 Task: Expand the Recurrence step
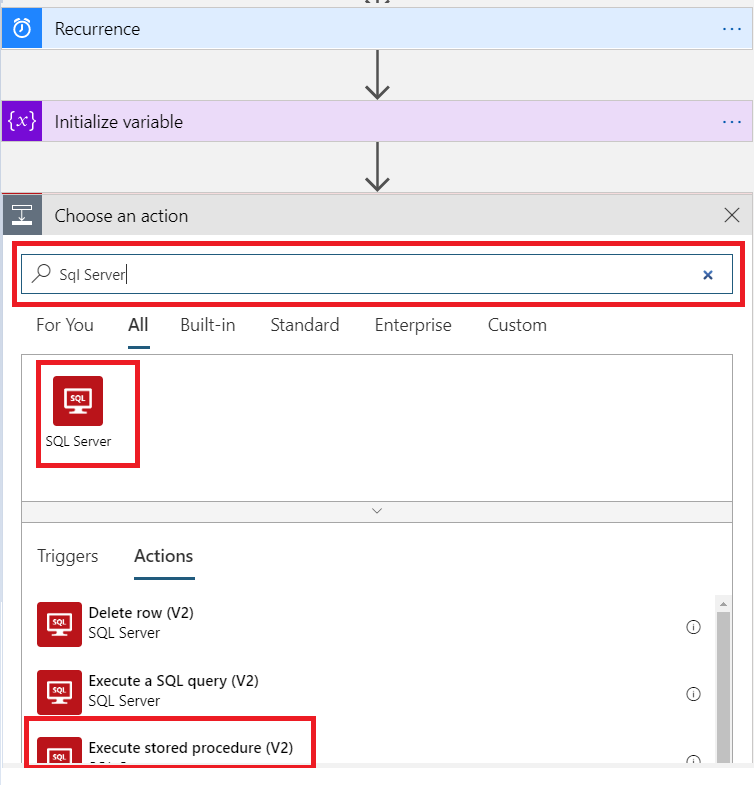[x=377, y=29]
